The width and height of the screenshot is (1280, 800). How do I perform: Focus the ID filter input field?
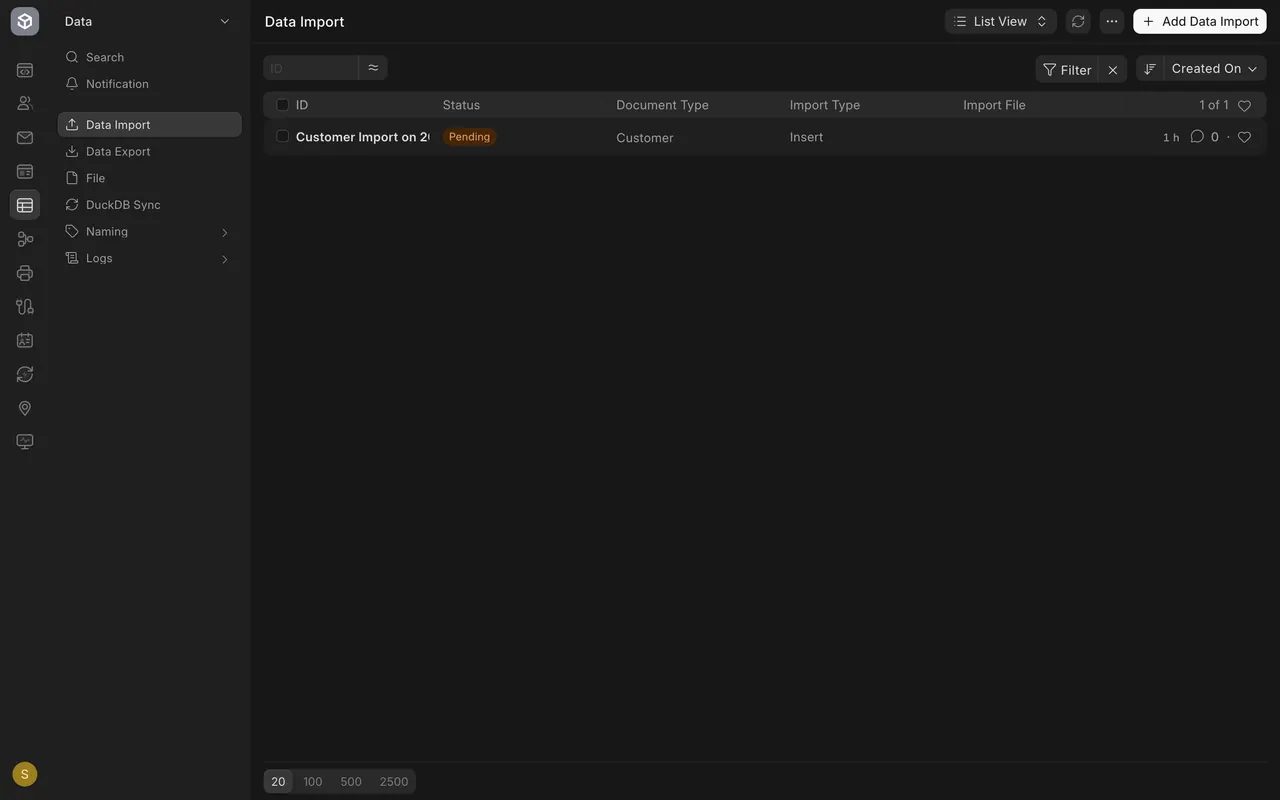pyautogui.click(x=311, y=68)
